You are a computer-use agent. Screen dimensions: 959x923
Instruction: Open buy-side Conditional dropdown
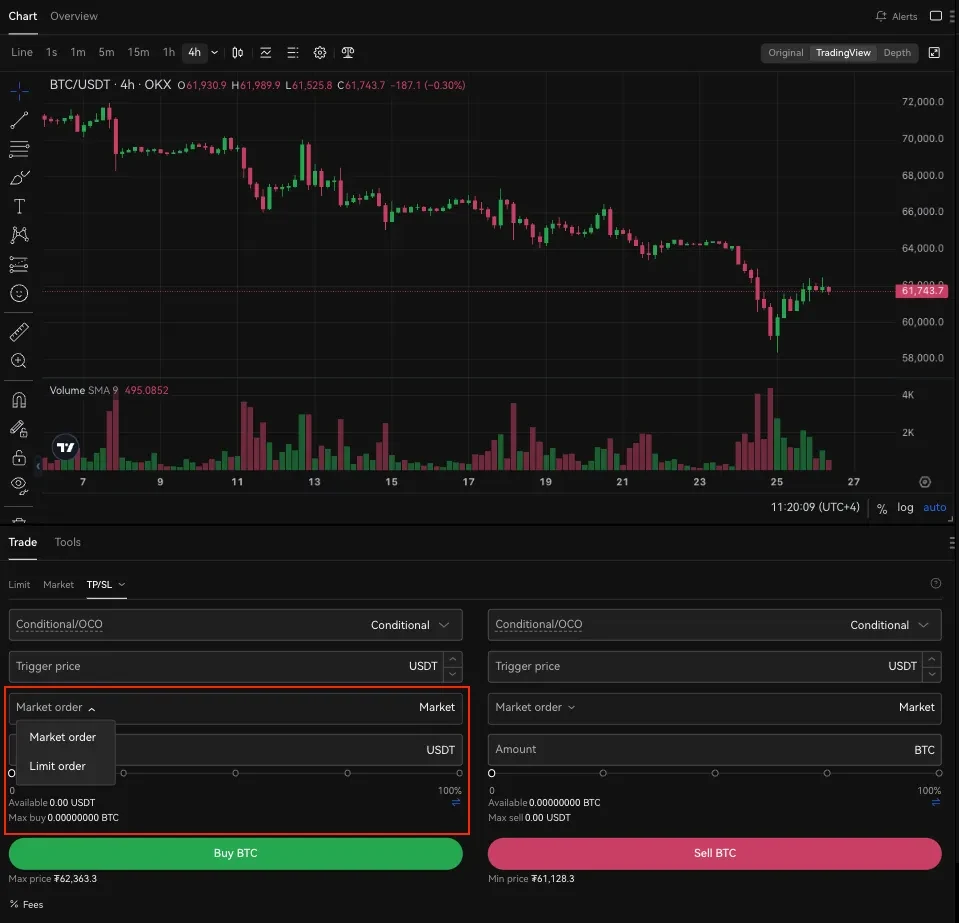tap(235, 625)
